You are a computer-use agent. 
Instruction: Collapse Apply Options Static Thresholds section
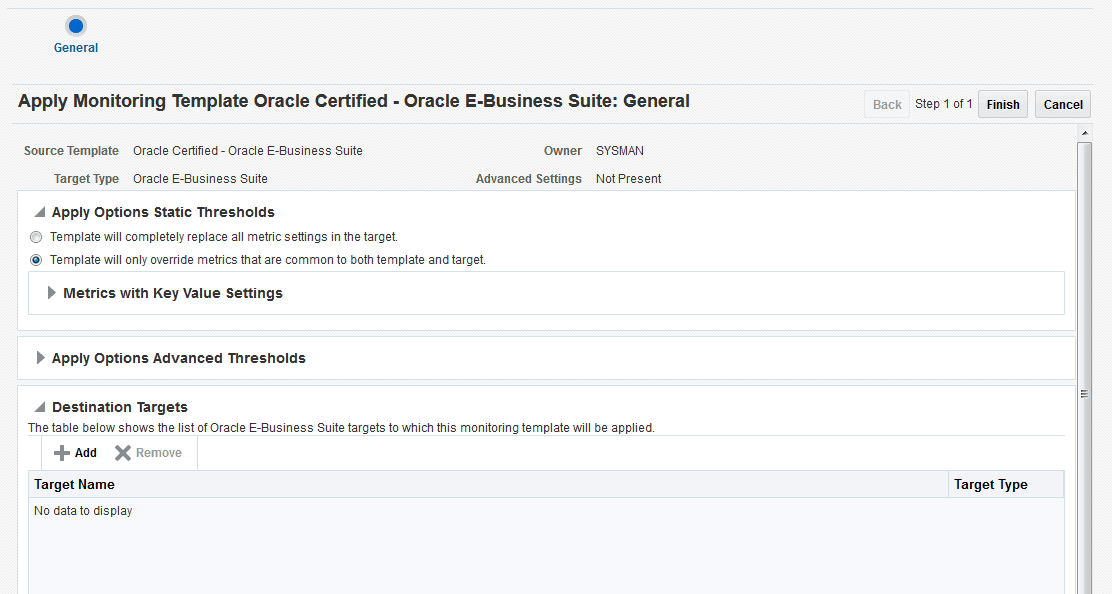40,212
